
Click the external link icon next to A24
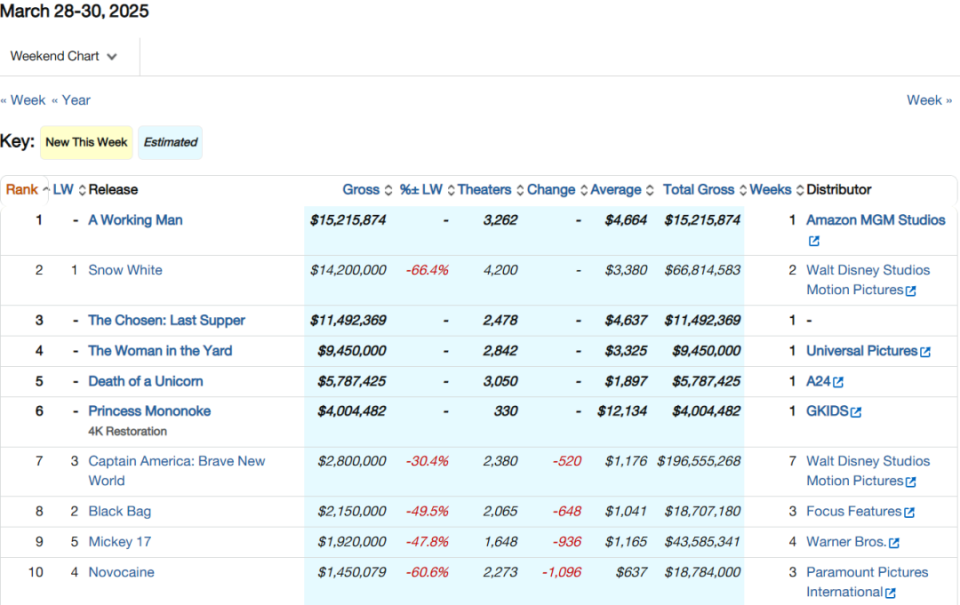pyautogui.click(x=838, y=382)
